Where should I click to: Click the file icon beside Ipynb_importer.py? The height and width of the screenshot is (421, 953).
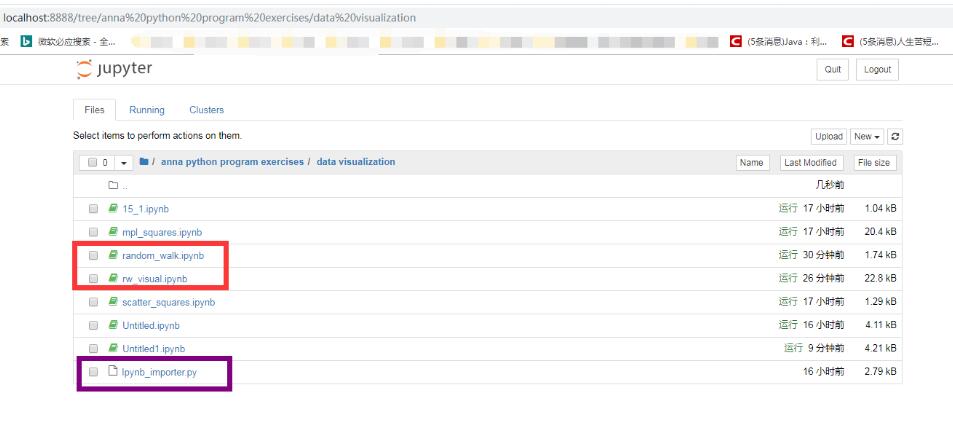click(x=112, y=371)
